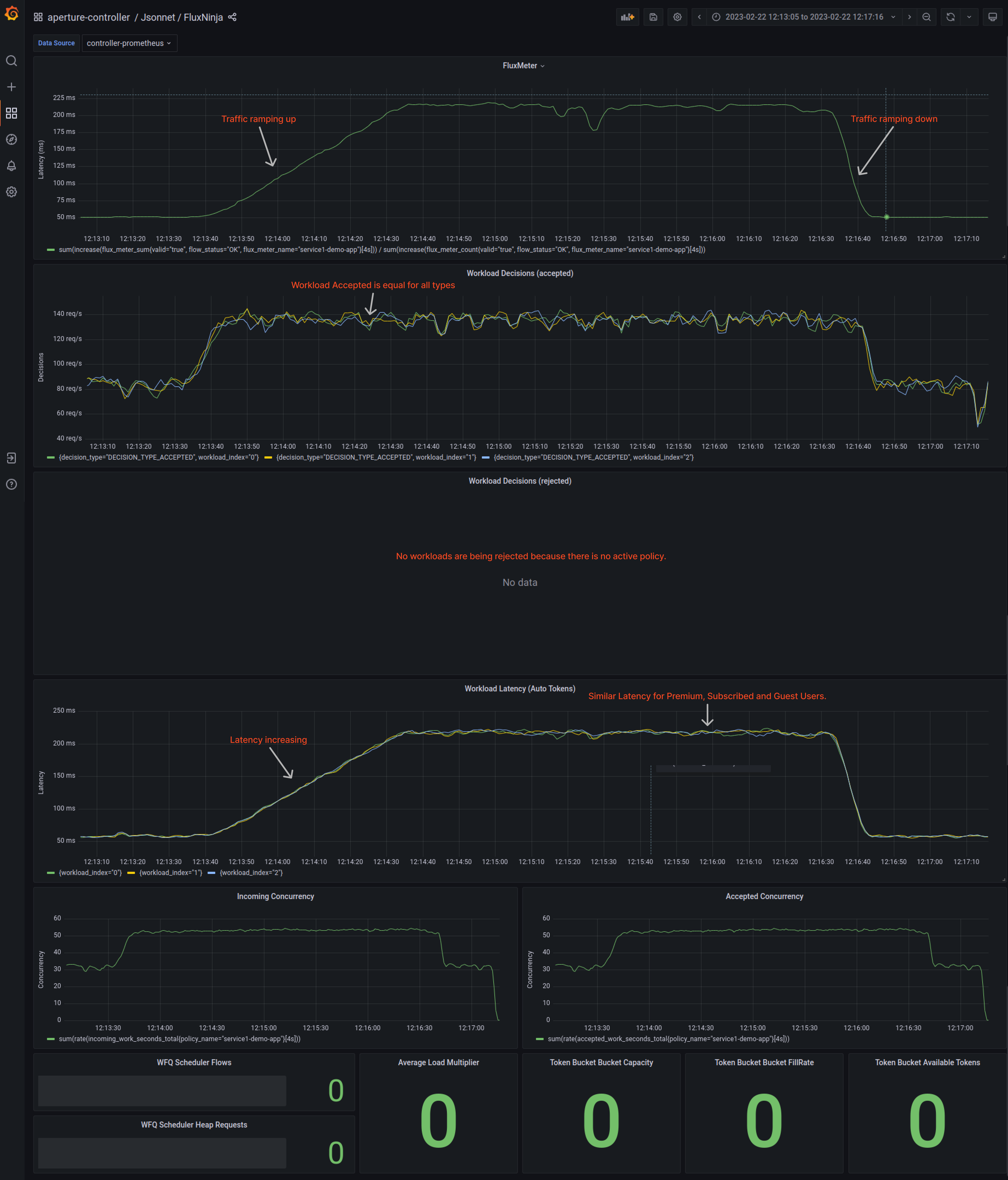Click Jsonnet / FluxNinja dashboard title

pyautogui.click(x=182, y=17)
